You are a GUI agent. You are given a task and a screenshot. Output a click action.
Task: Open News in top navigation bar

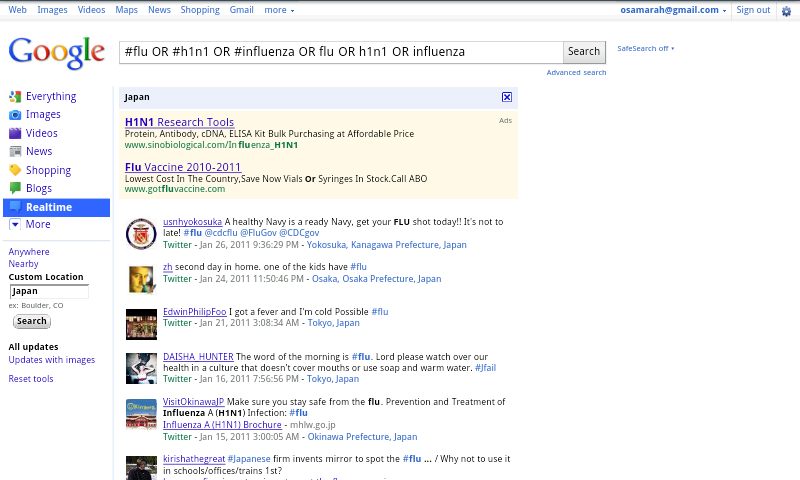pos(159,10)
